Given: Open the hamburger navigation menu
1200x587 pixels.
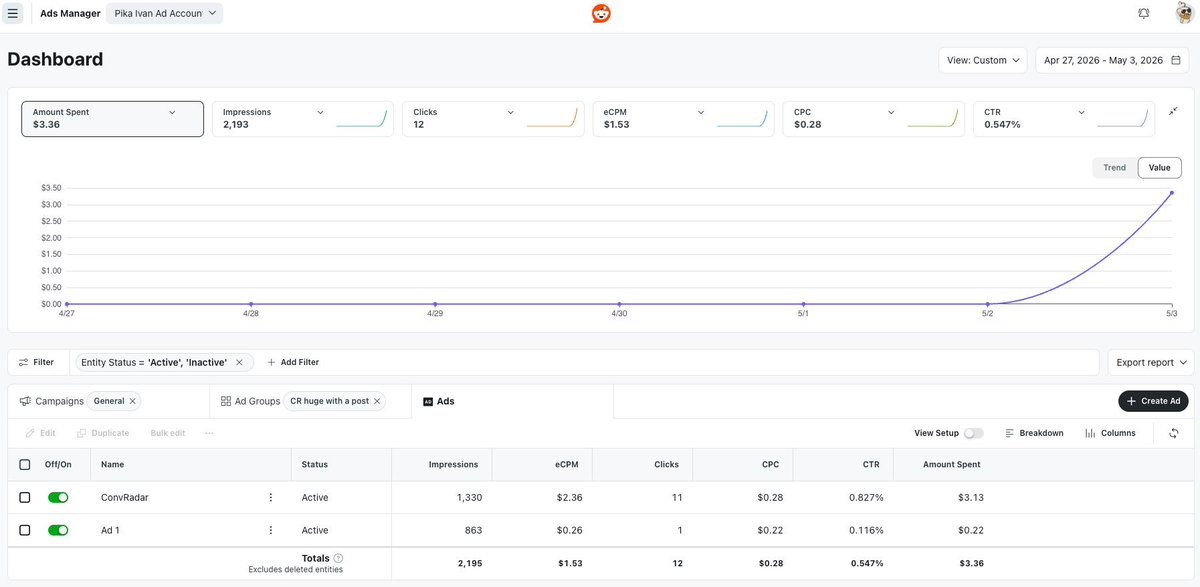Looking at the screenshot, I should coord(12,13).
